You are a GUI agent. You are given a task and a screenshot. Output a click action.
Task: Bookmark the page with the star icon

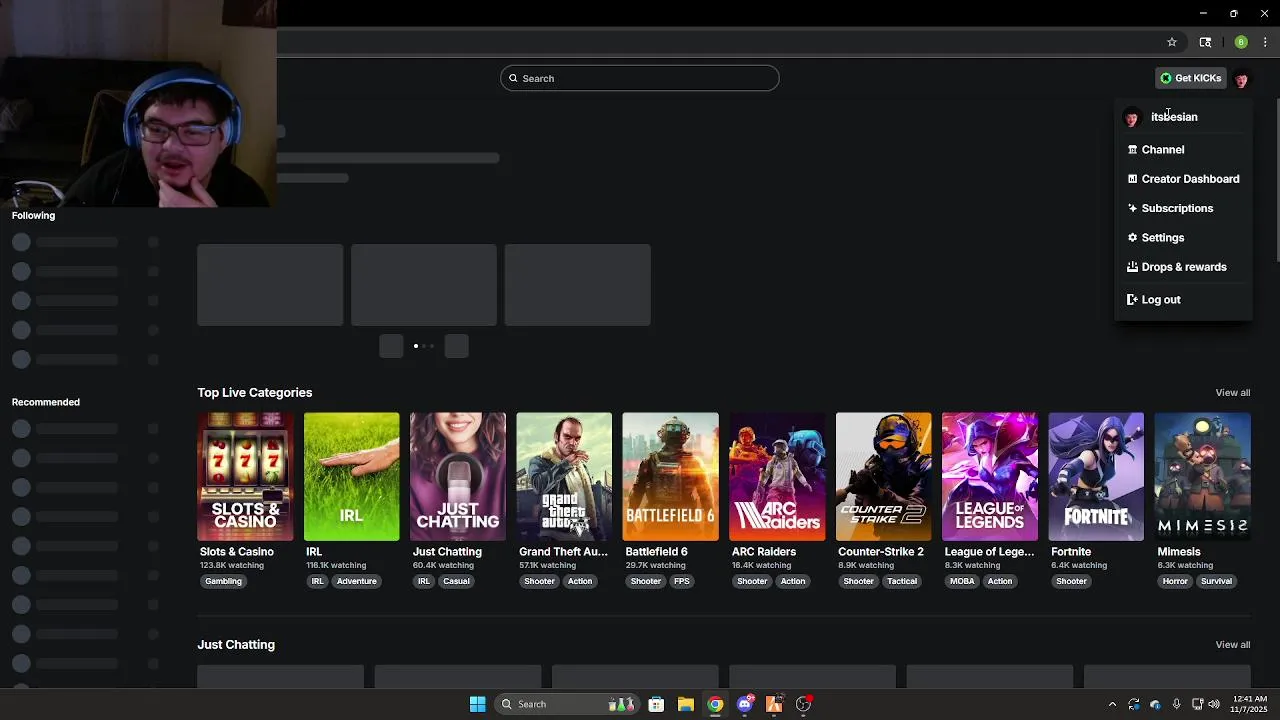pos(1172,42)
